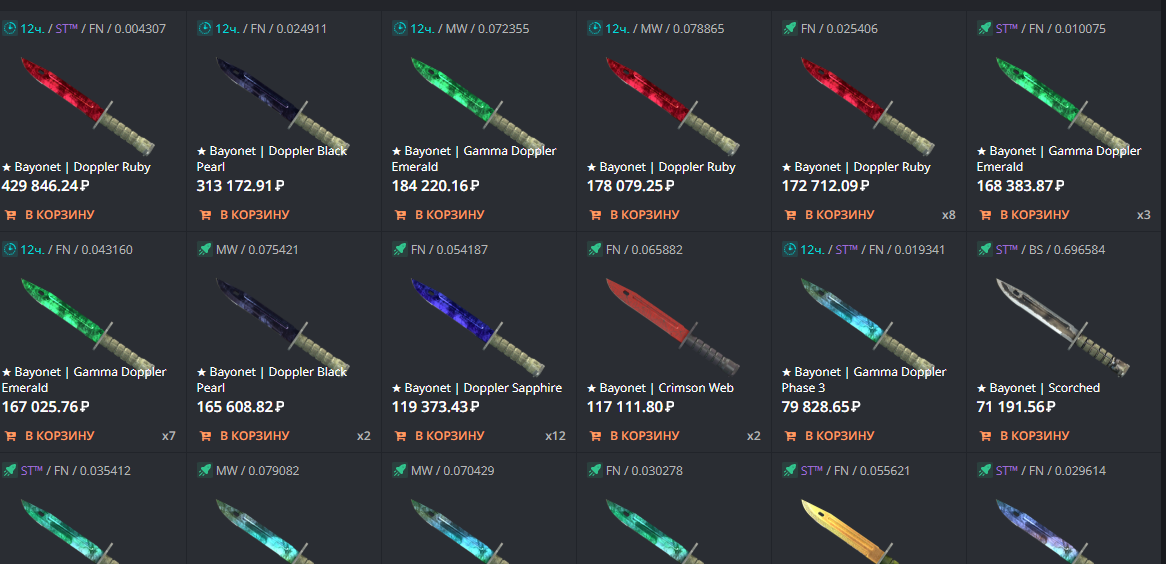Click the x12 quantity on Doppler Sapphire
The height and width of the screenshot is (564, 1166).
pos(555,436)
